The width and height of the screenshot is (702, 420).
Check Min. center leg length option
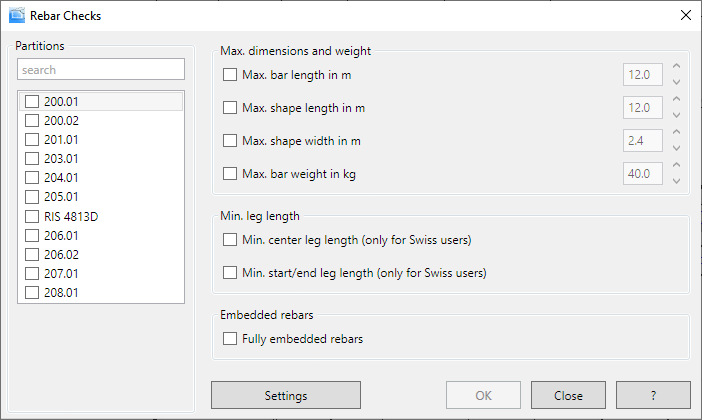(x=230, y=240)
